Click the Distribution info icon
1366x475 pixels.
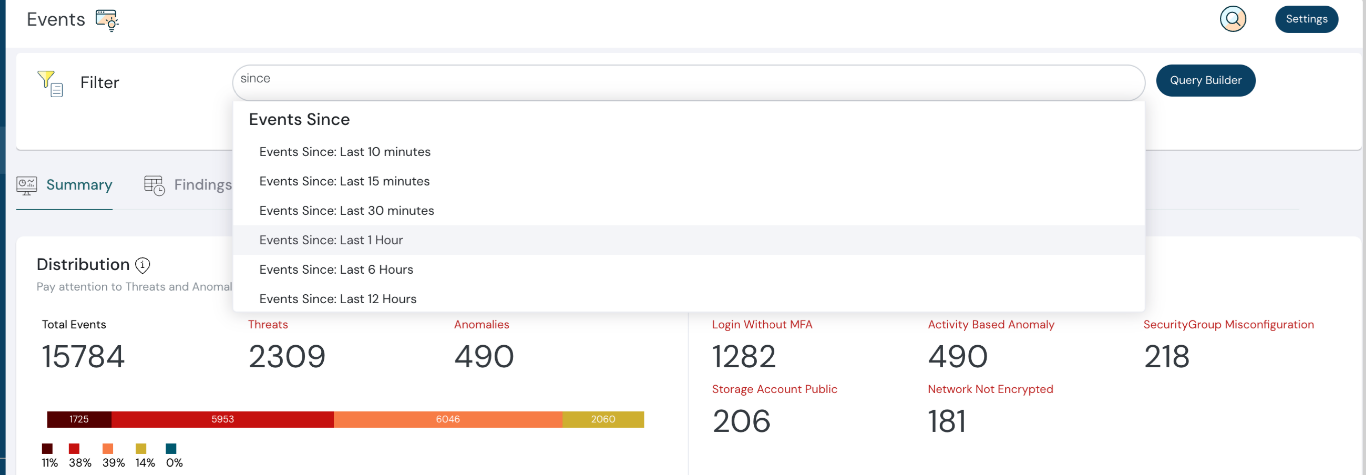pyautogui.click(x=143, y=265)
